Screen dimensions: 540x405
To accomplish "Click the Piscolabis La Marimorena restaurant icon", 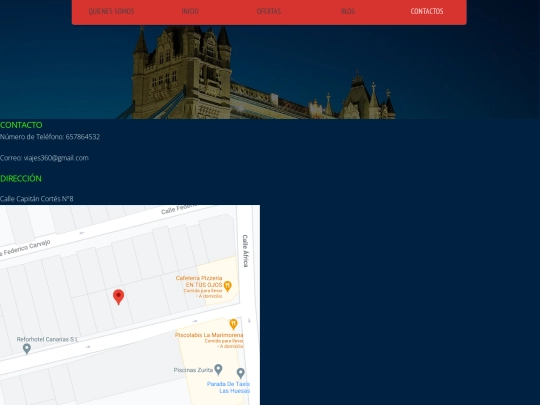I will tap(233, 324).
